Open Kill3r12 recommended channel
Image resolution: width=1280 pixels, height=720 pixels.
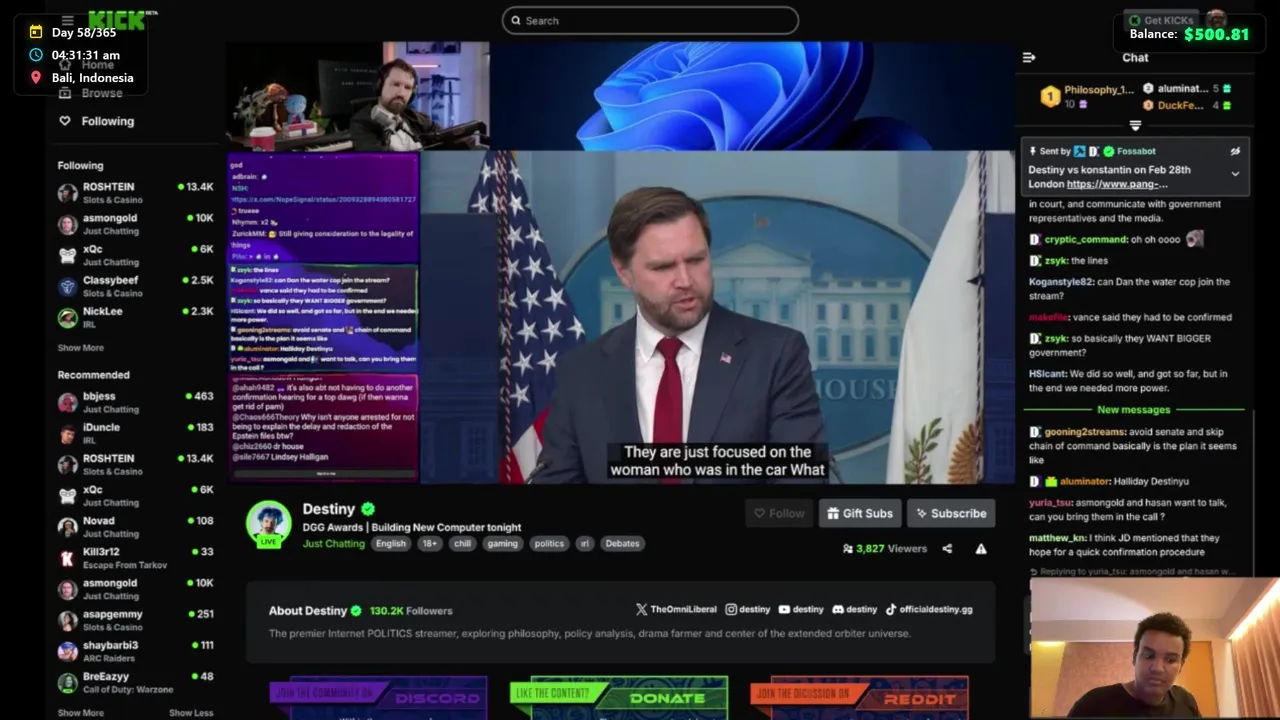click(135, 558)
